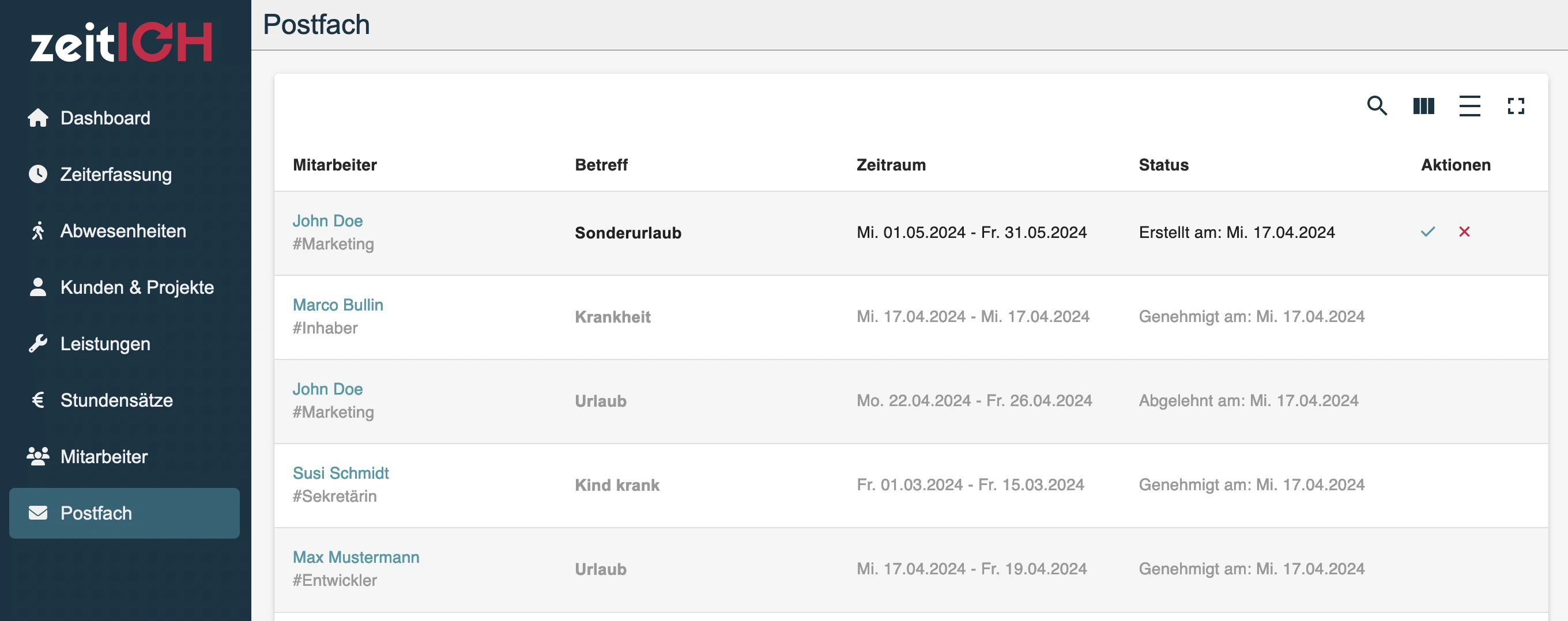Sort by the Zeitraum column header
1568x621 pixels.
tap(891, 165)
